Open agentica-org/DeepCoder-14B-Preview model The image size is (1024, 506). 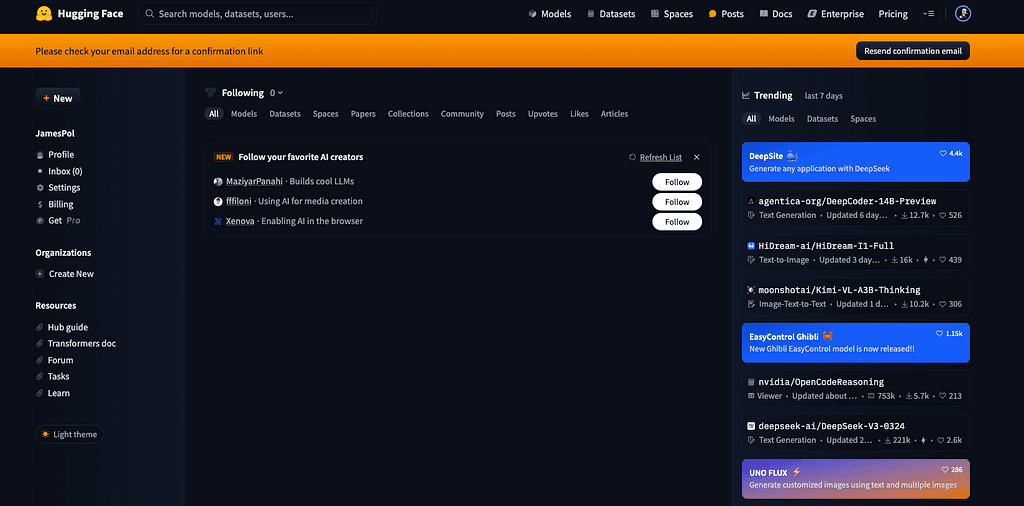856,208
